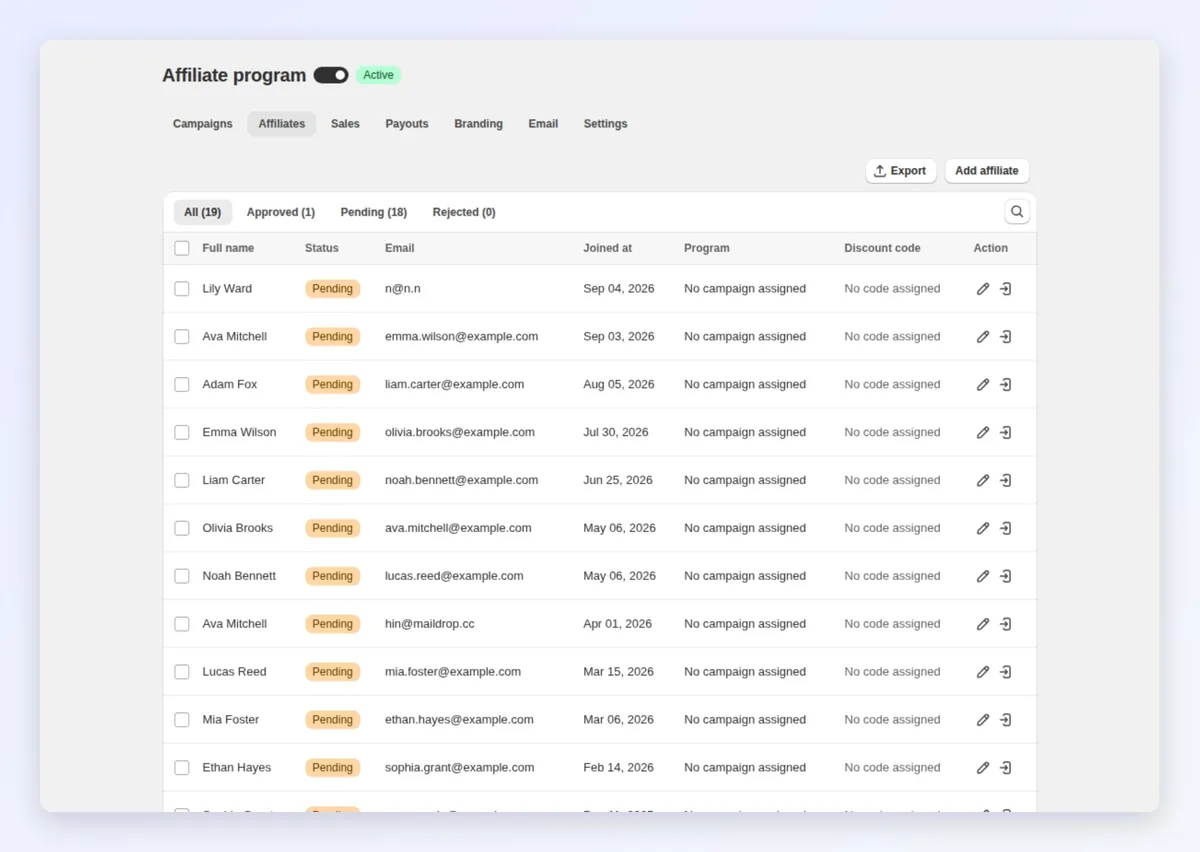Click login-arrow icon for Liam Carter

[x=1006, y=481]
